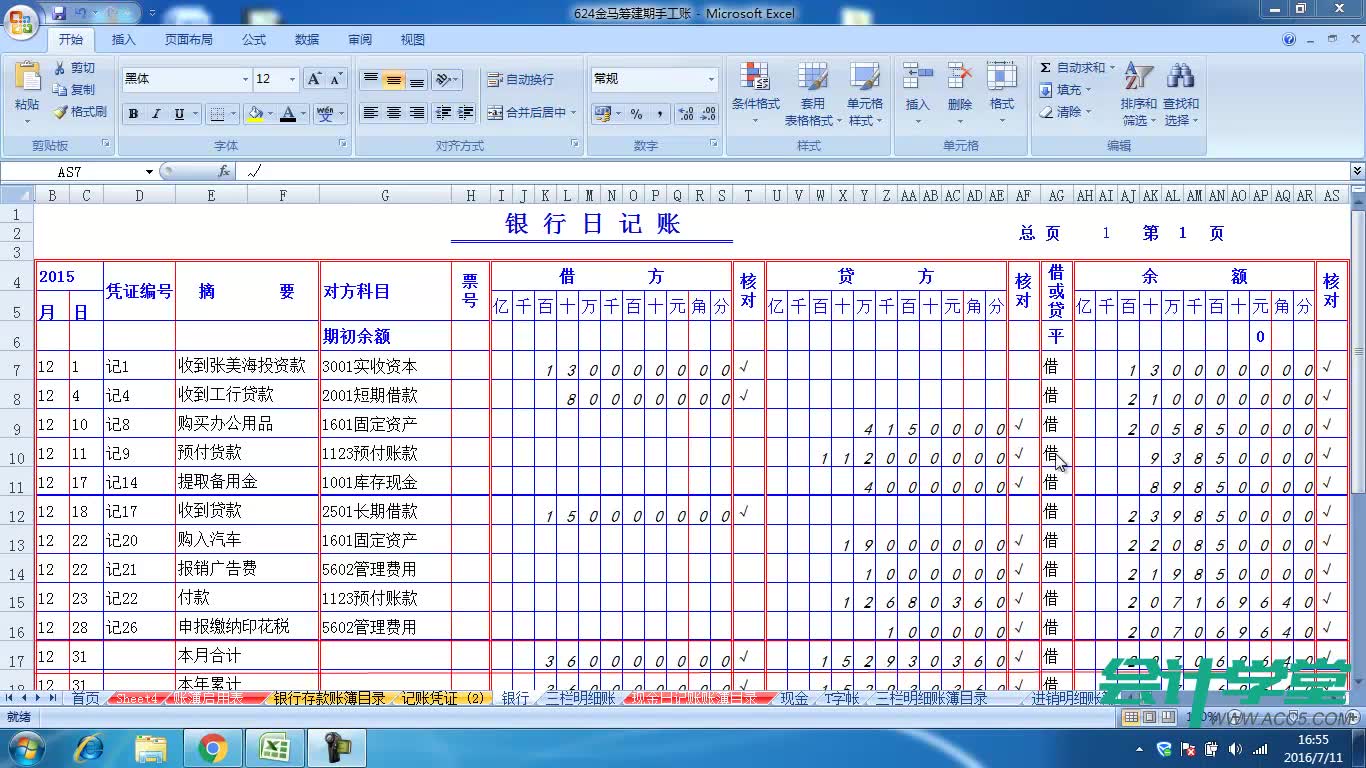Click the Insert cells (插入) icon
The image size is (1366, 768).
point(917,77)
